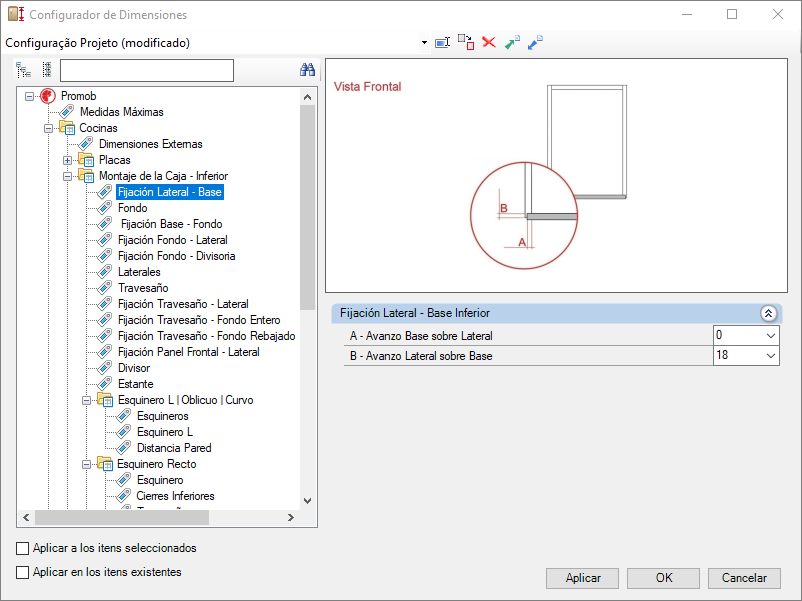
Task: Click the tree search text field
Action: pyautogui.click(x=146, y=70)
